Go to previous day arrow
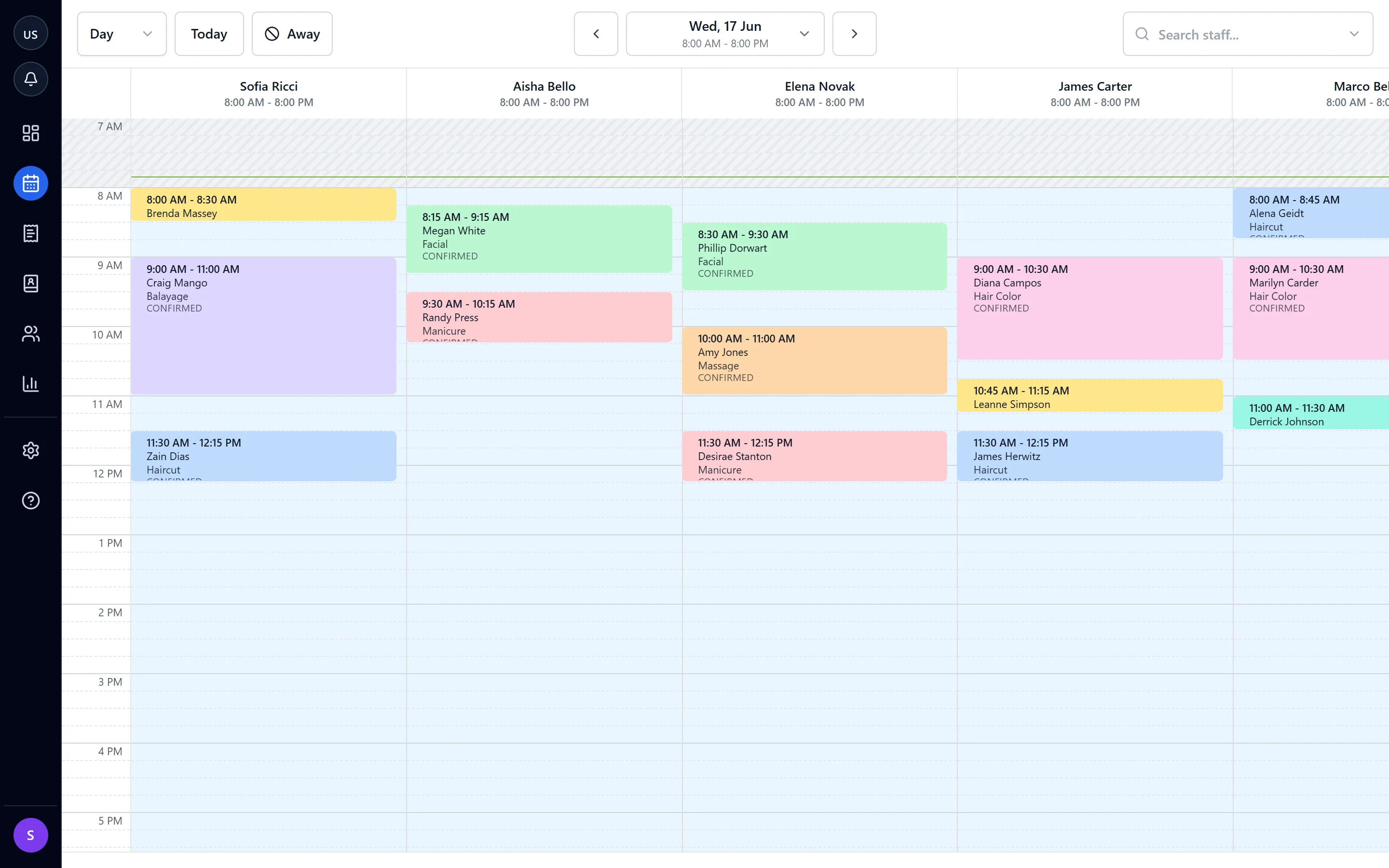1389x868 pixels. (x=596, y=34)
